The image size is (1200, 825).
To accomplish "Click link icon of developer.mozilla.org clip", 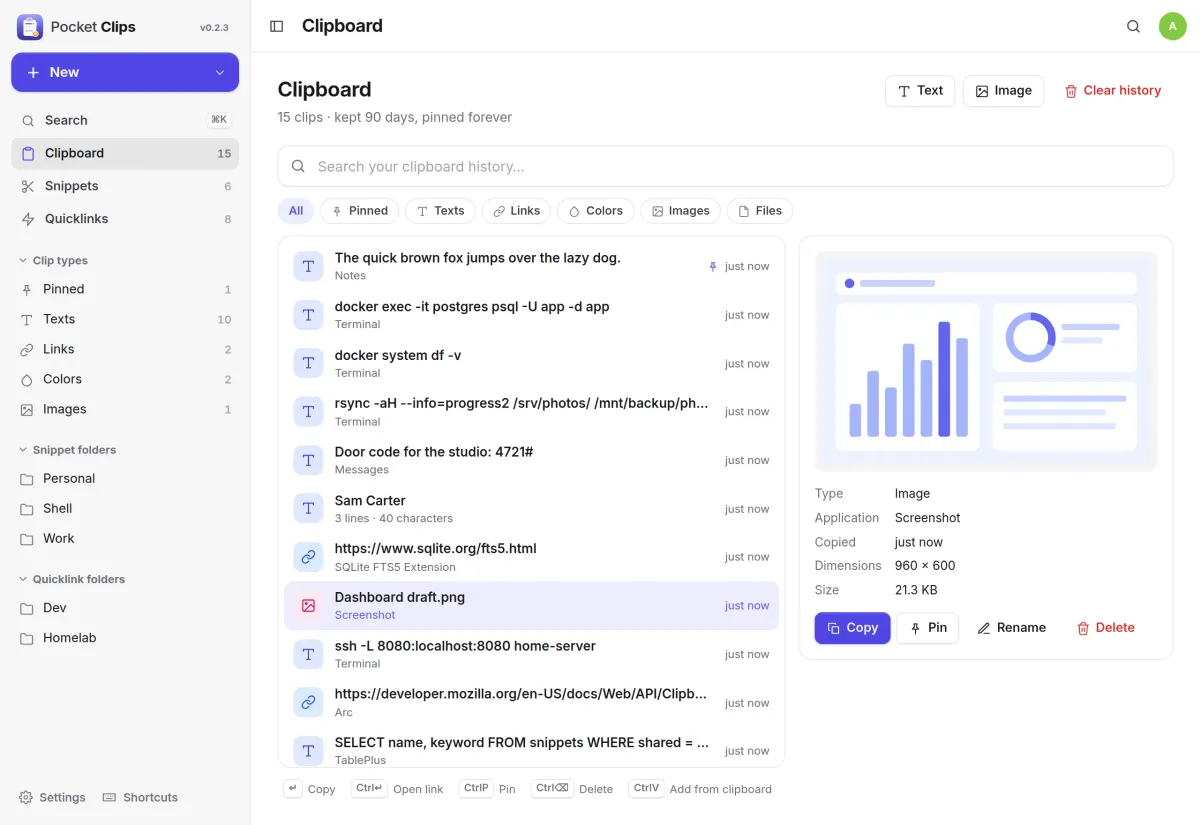I will [308, 703].
